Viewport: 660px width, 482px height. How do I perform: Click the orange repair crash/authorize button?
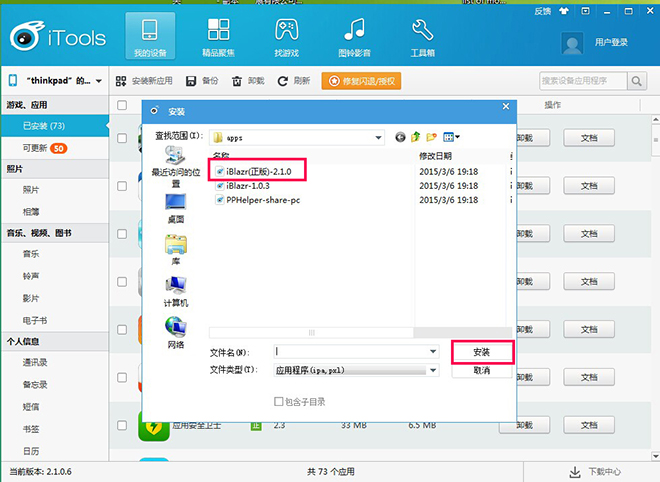click(361, 81)
